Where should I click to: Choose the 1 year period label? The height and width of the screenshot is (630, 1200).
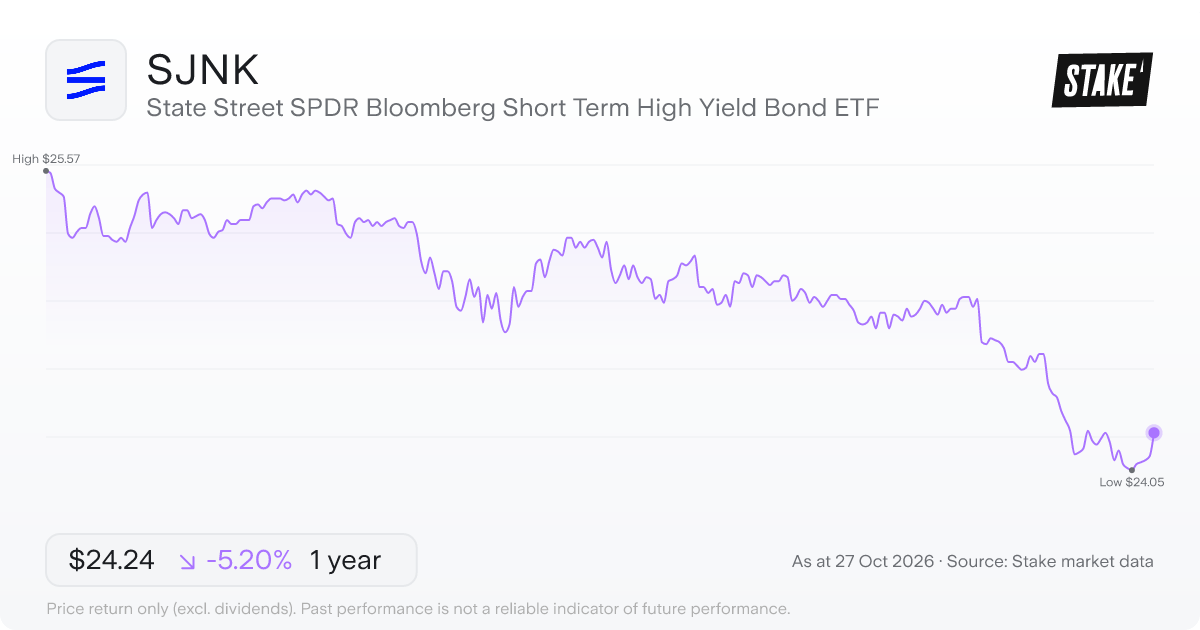tap(345, 560)
